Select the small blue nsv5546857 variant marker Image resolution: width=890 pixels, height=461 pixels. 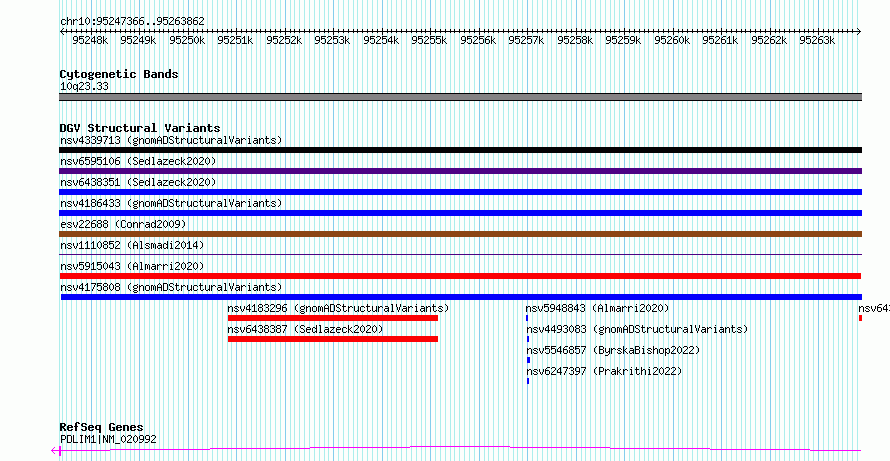(x=528, y=360)
